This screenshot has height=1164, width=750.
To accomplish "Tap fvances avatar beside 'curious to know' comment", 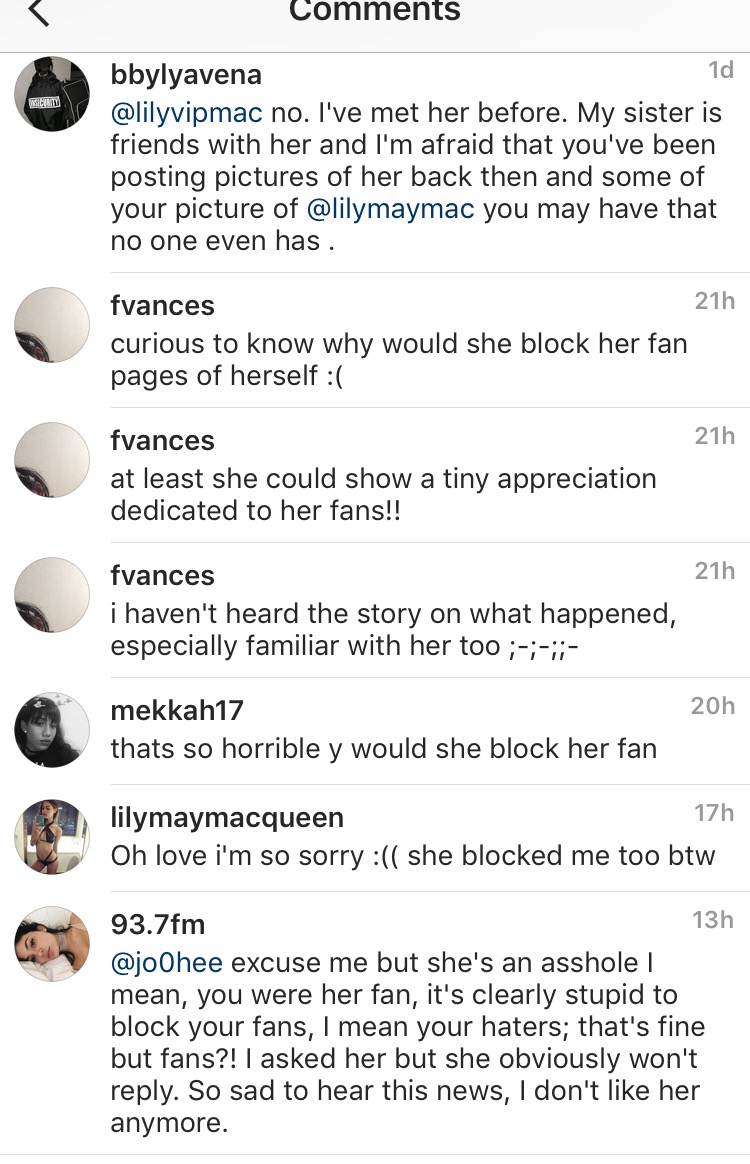I will pyautogui.click(x=52, y=325).
